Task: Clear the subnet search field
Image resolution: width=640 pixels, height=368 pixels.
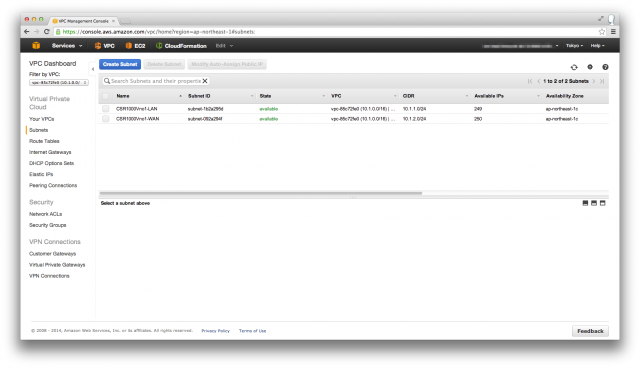Action: [x=205, y=81]
